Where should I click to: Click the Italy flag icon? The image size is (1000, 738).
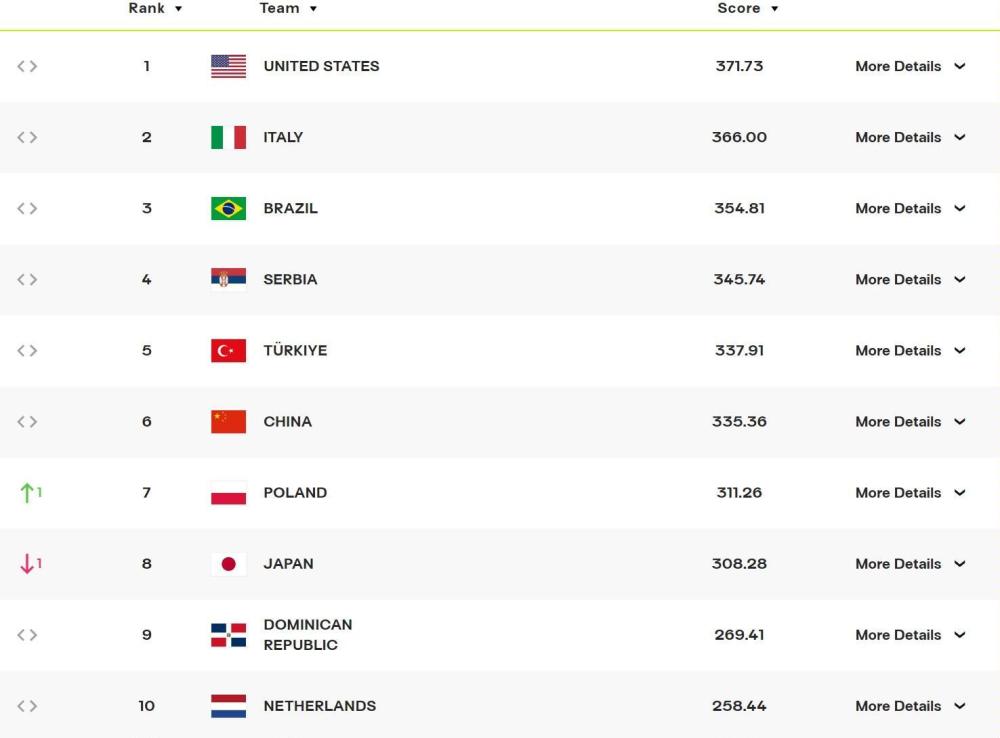[x=228, y=137]
